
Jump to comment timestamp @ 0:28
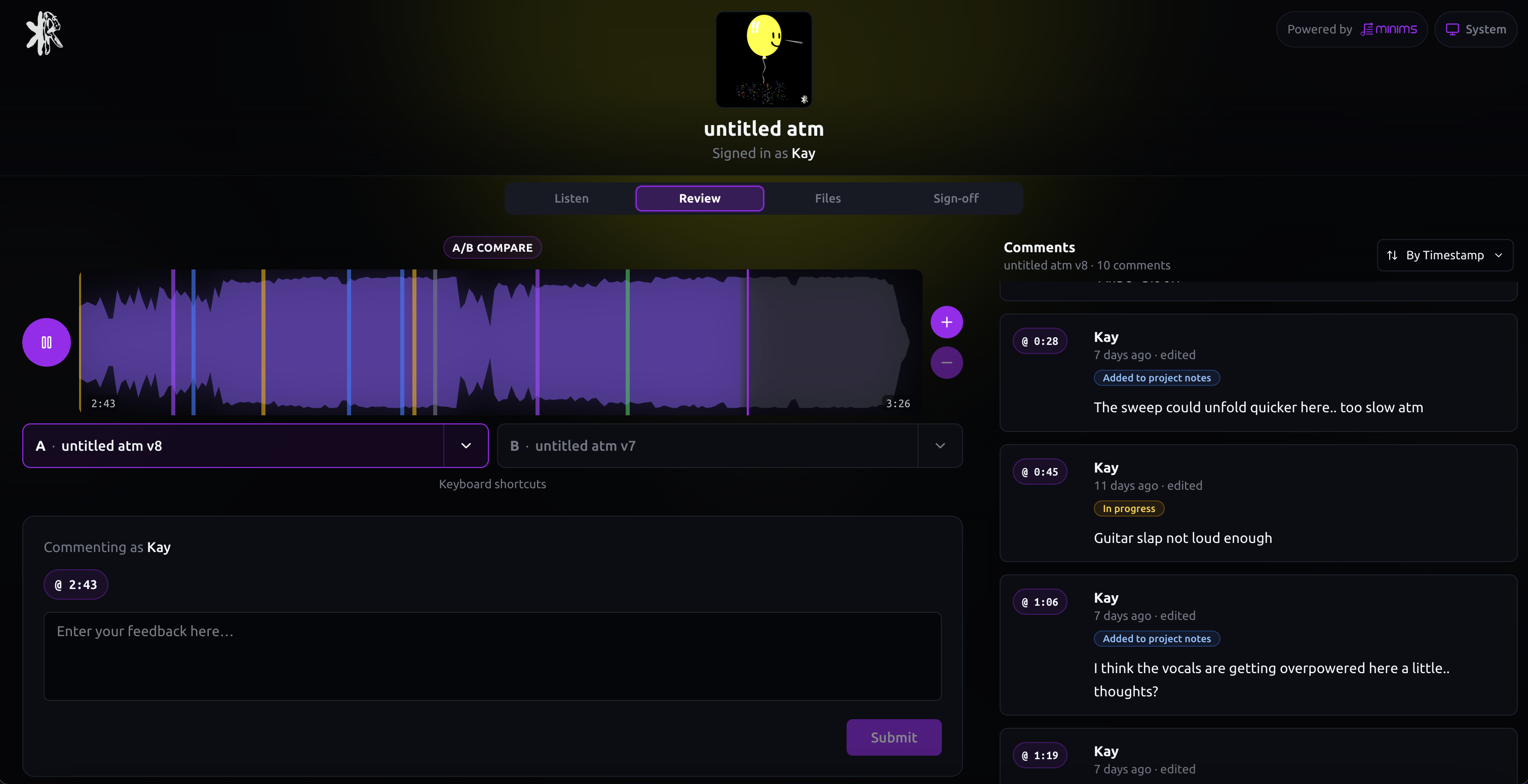pos(1040,341)
